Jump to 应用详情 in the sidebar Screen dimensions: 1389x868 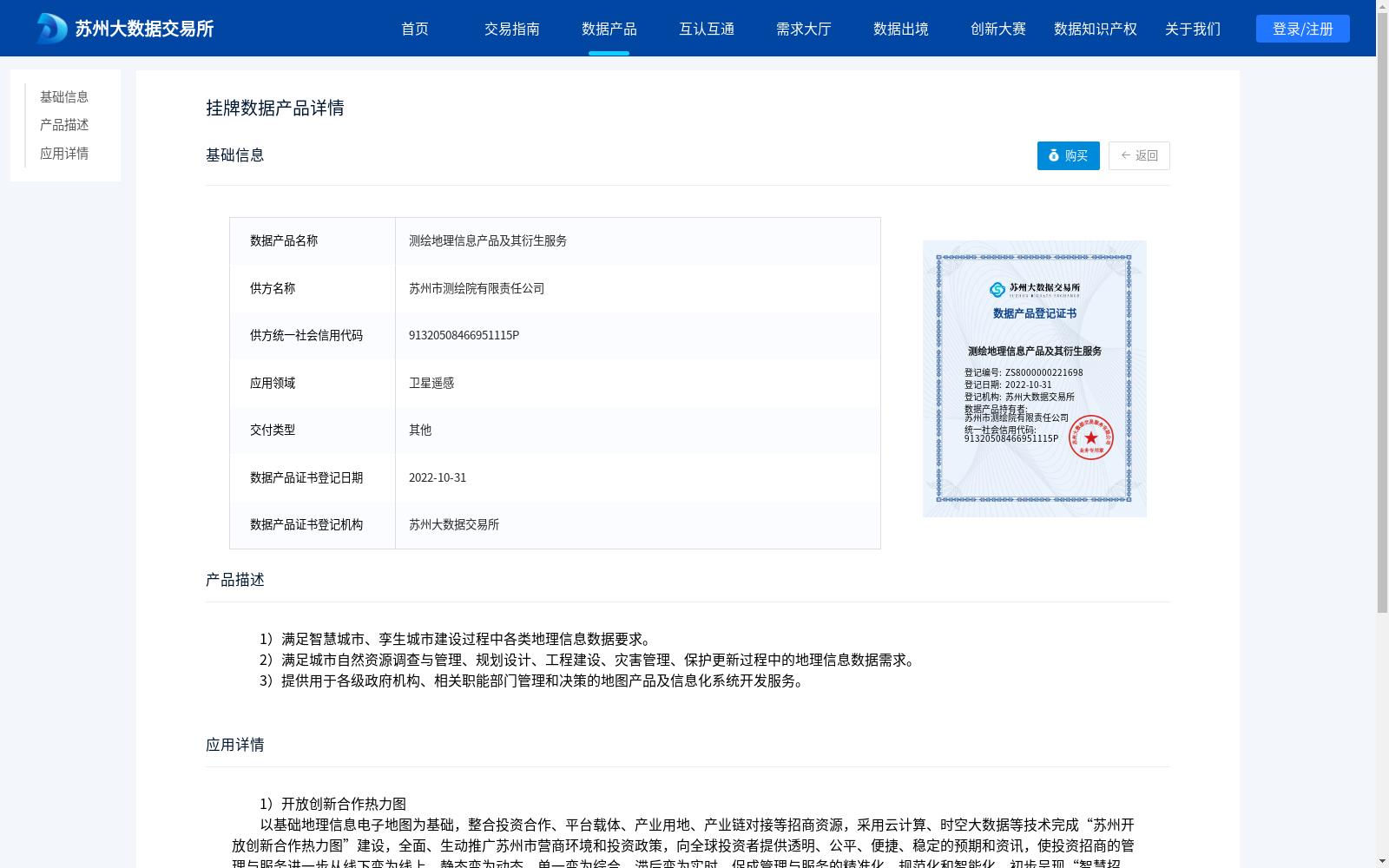64,154
